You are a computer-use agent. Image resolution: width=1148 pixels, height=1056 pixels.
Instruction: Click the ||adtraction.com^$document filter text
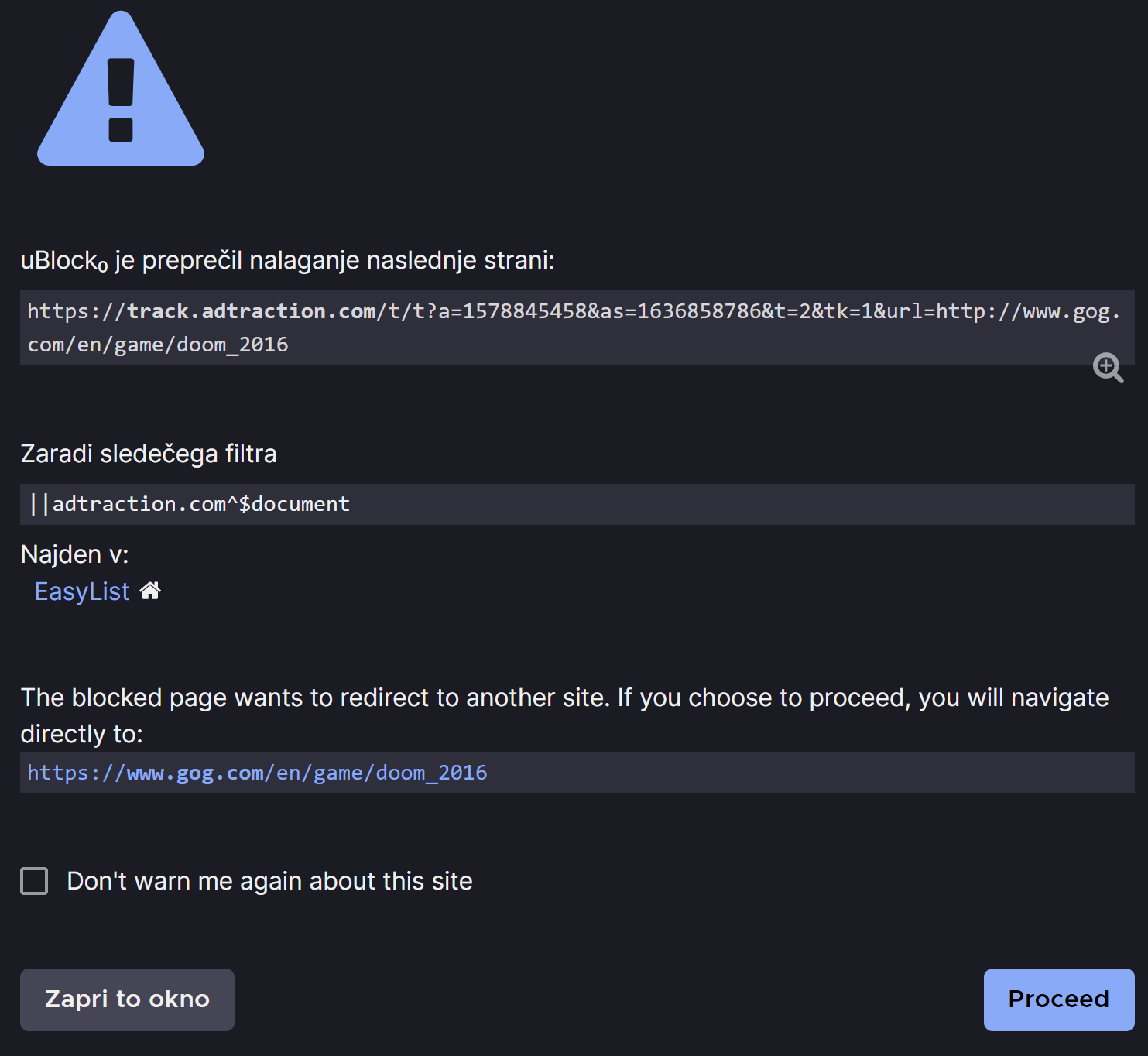tap(190, 504)
